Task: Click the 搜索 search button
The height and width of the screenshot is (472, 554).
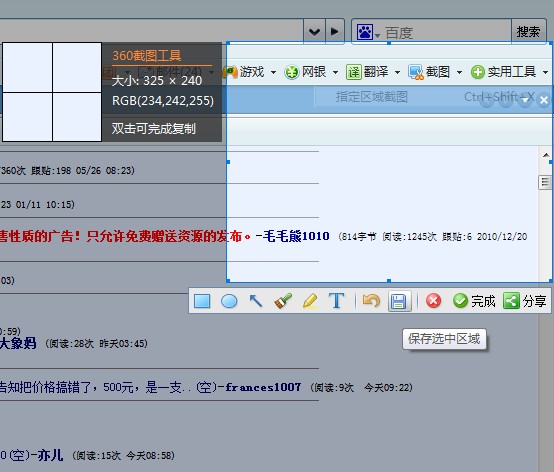Action: coord(528,32)
